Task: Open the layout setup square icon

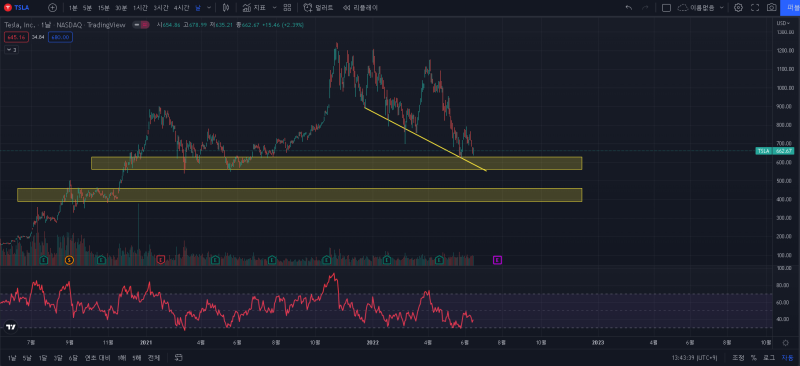Action: pyautogui.click(x=666, y=8)
